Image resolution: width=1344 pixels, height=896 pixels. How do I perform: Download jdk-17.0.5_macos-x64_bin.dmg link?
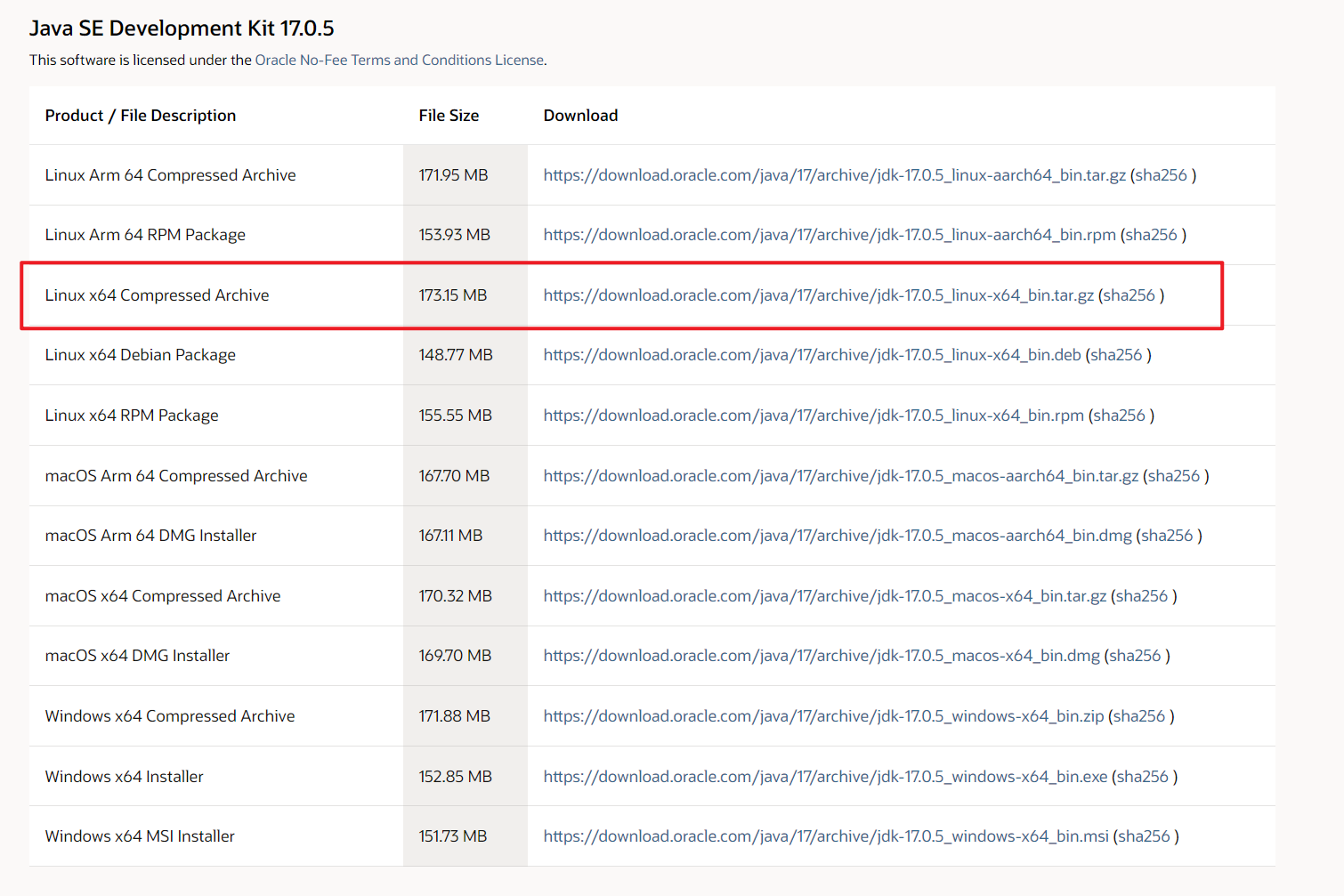click(822, 656)
